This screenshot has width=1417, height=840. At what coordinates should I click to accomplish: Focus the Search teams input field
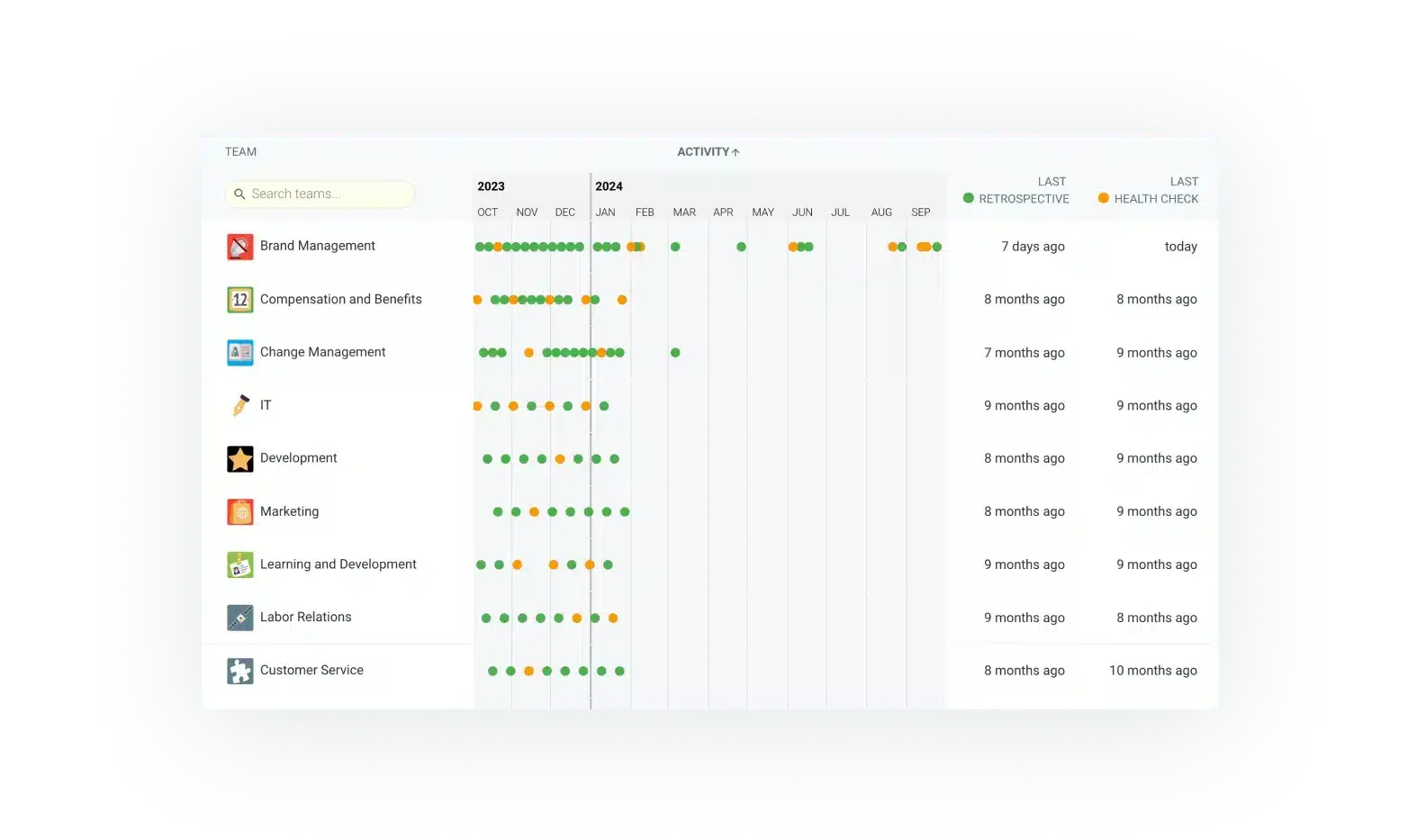[x=320, y=194]
